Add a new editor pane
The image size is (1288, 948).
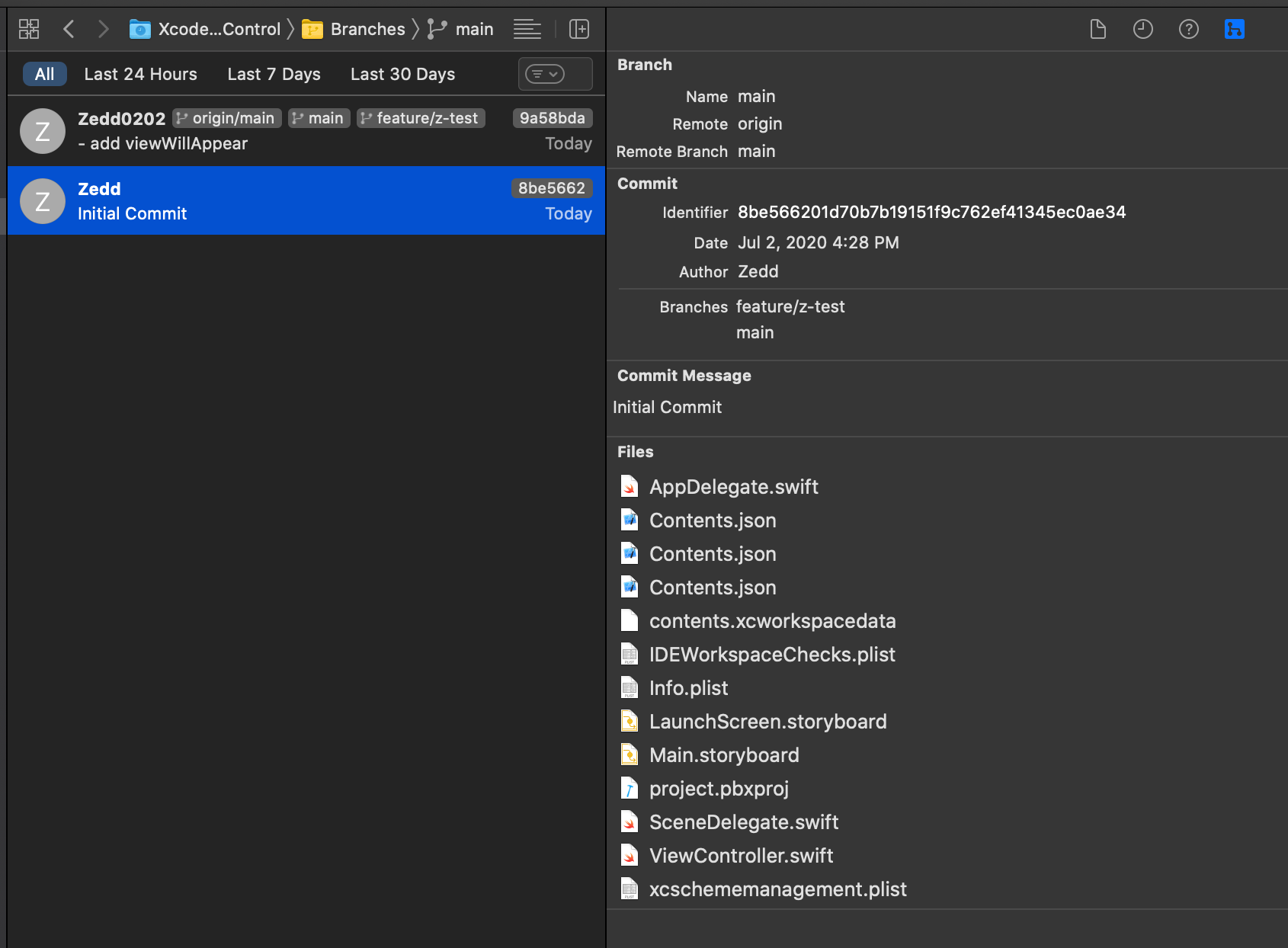coord(579,29)
